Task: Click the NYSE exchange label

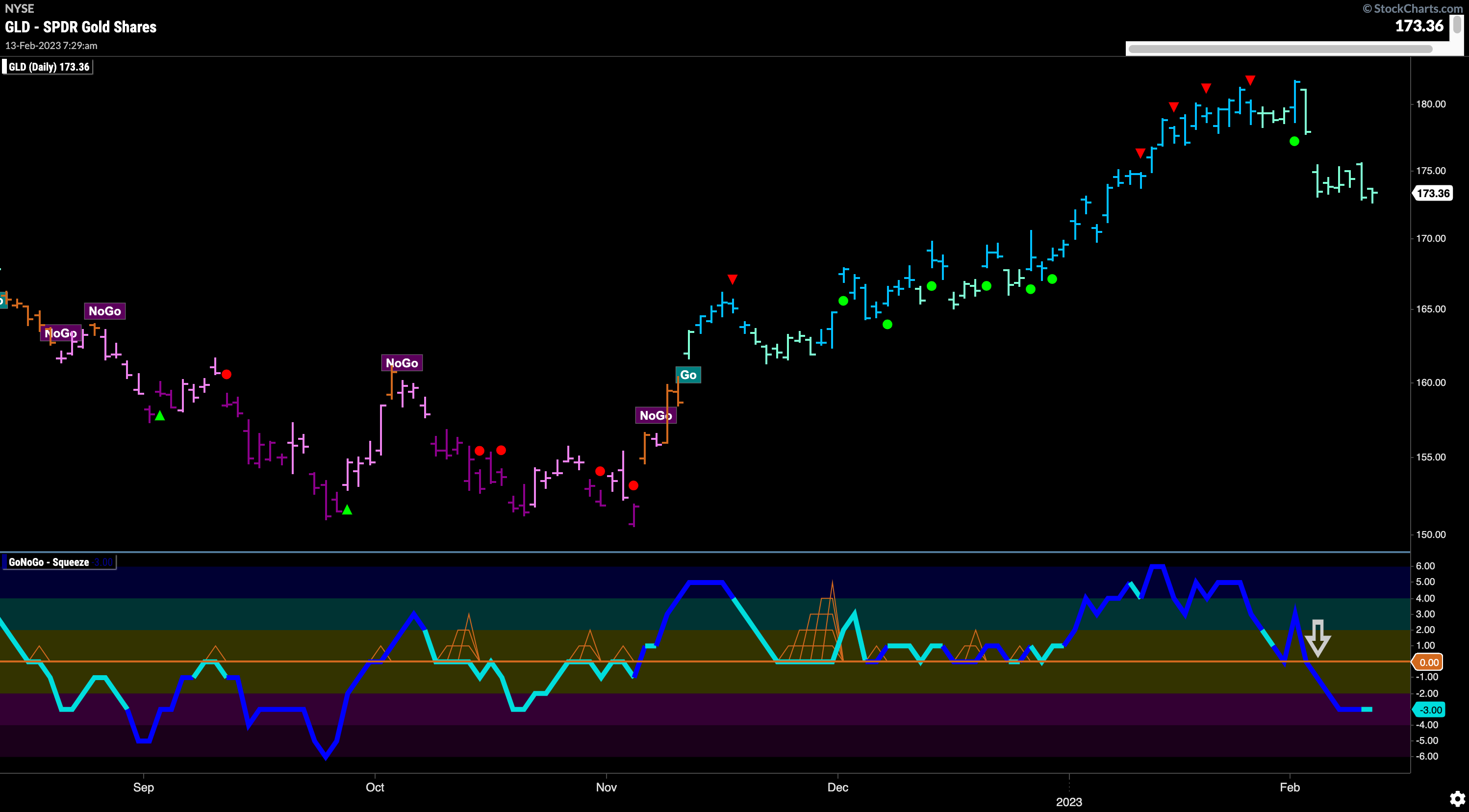Action: click(x=20, y=8)
